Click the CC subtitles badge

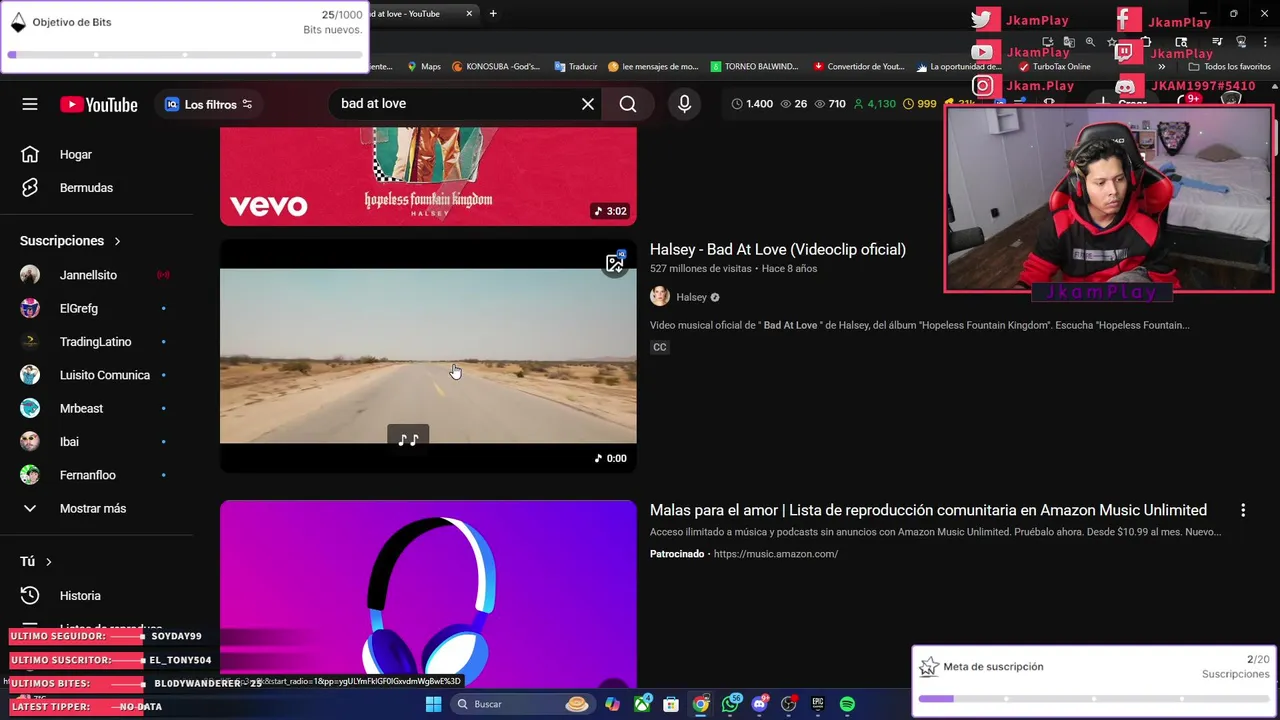coord(659,347)
